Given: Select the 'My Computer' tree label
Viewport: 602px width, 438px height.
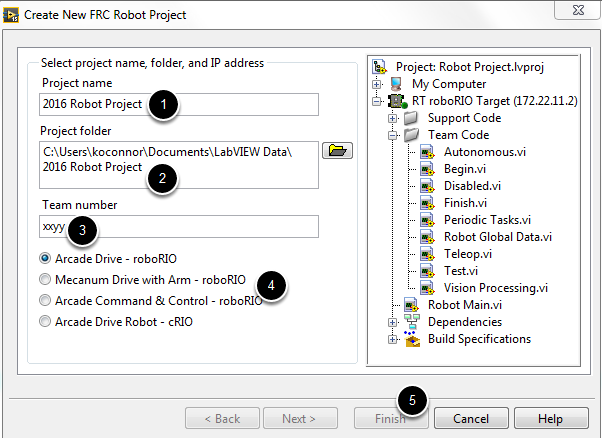Looking at the screenshot, I should click(x=449, y=84).
